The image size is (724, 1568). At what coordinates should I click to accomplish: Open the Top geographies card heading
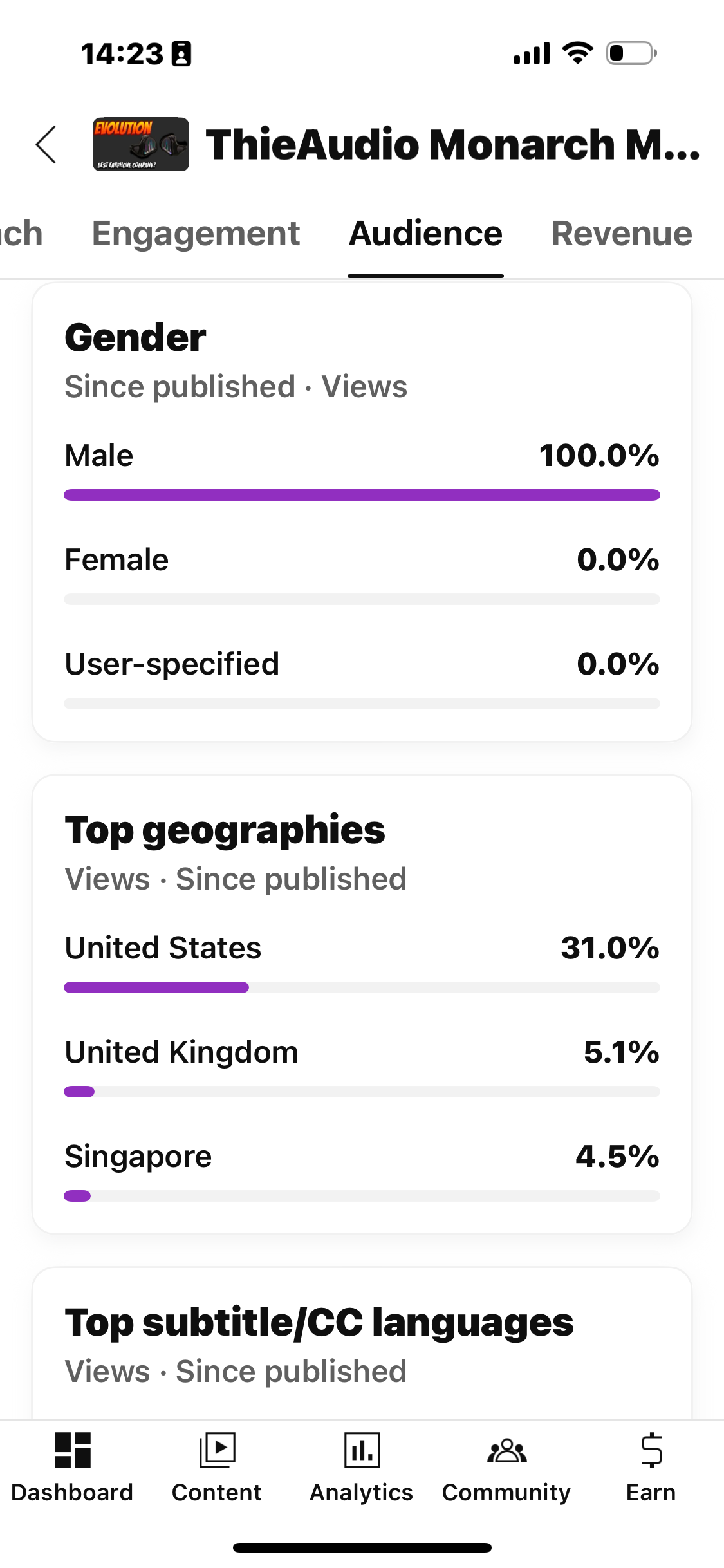tap(225, 830)
